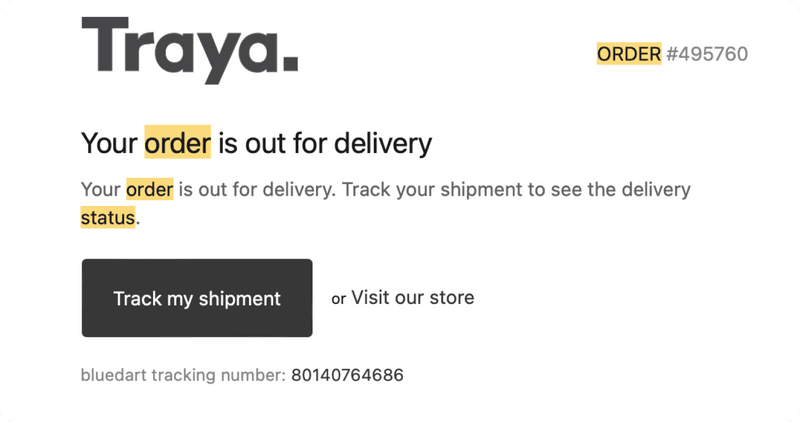The height and width of the screenshot is (422, 800).
Task: Click the Track my shipment button
Action: point(197,298)
